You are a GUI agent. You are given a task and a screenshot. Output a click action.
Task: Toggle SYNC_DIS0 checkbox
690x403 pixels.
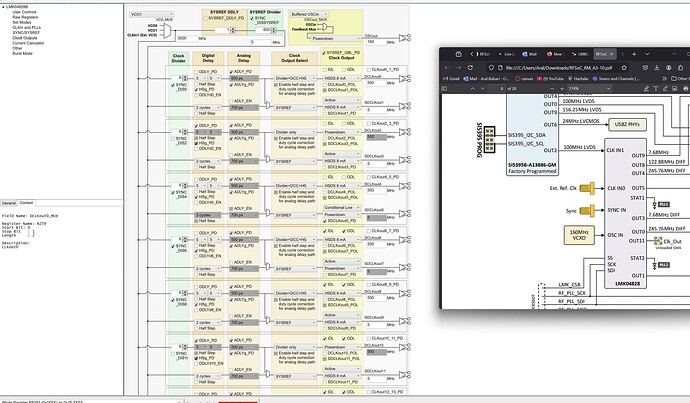tap(172, 85)
